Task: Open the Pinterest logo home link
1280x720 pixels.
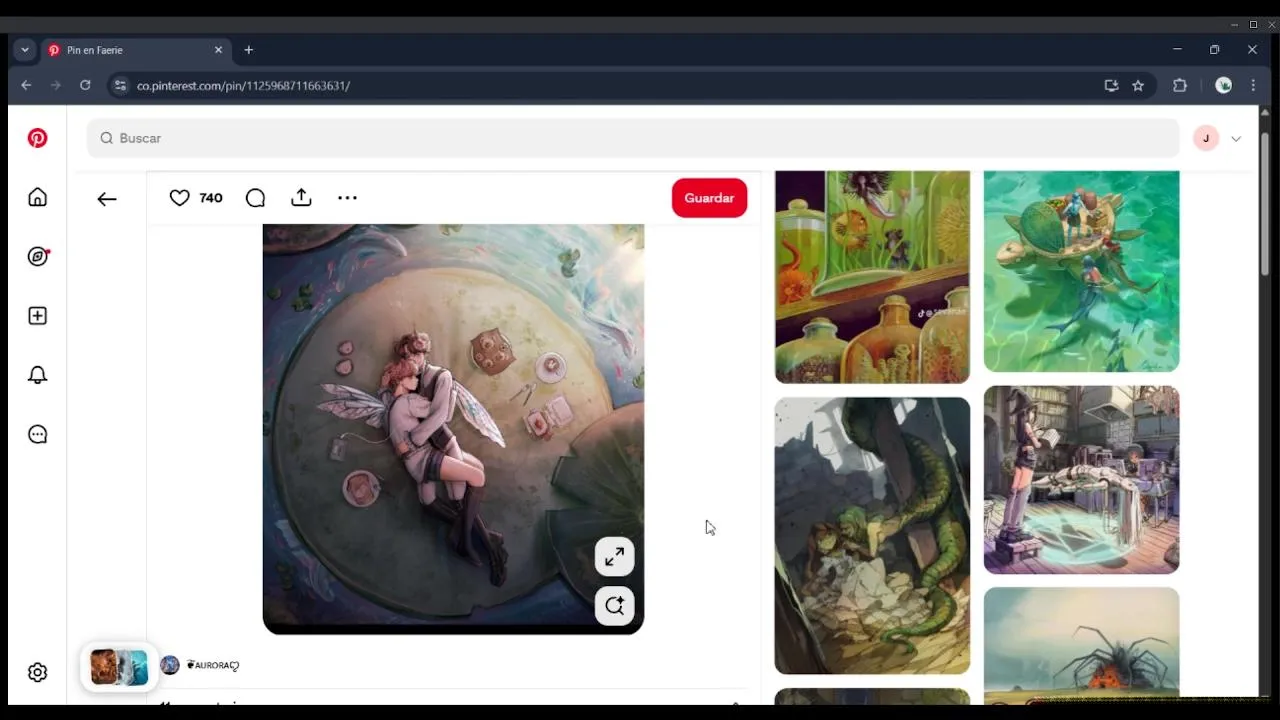Action: click(37, 138)
